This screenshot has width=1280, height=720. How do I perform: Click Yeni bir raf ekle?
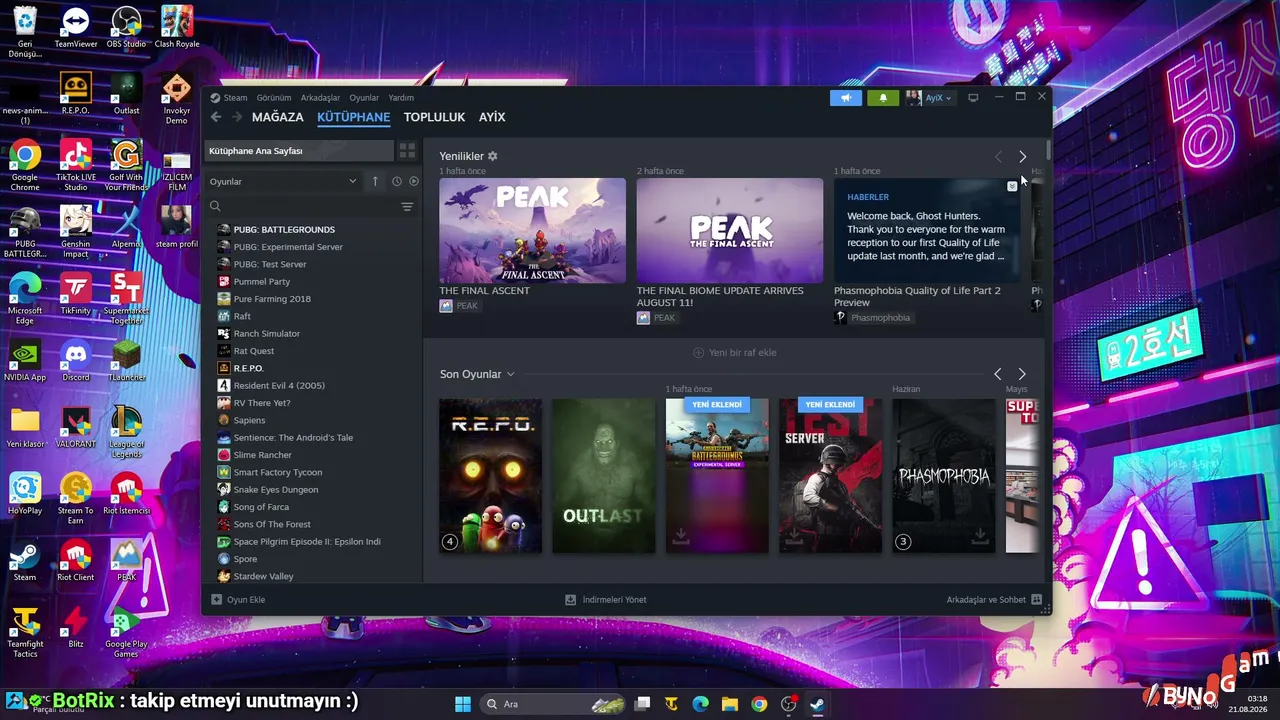click(x=734, y=353)
